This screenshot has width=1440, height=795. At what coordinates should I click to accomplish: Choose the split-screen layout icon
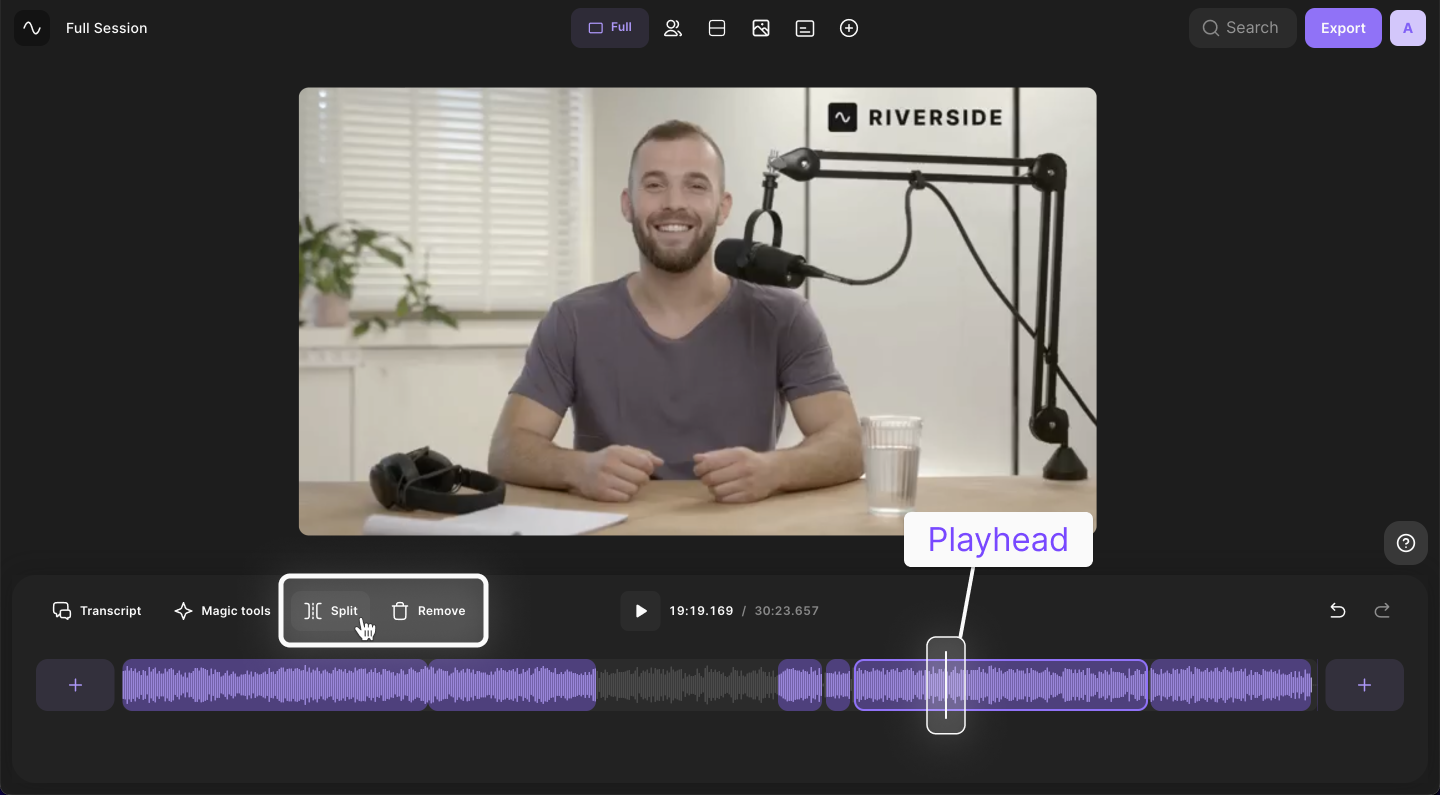(717, 28)
